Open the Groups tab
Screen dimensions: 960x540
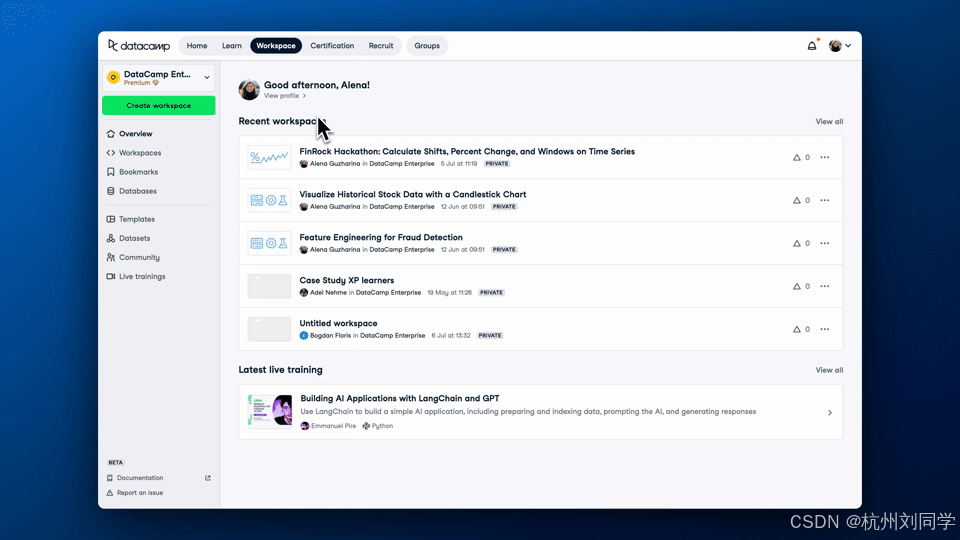click(427, 46)
